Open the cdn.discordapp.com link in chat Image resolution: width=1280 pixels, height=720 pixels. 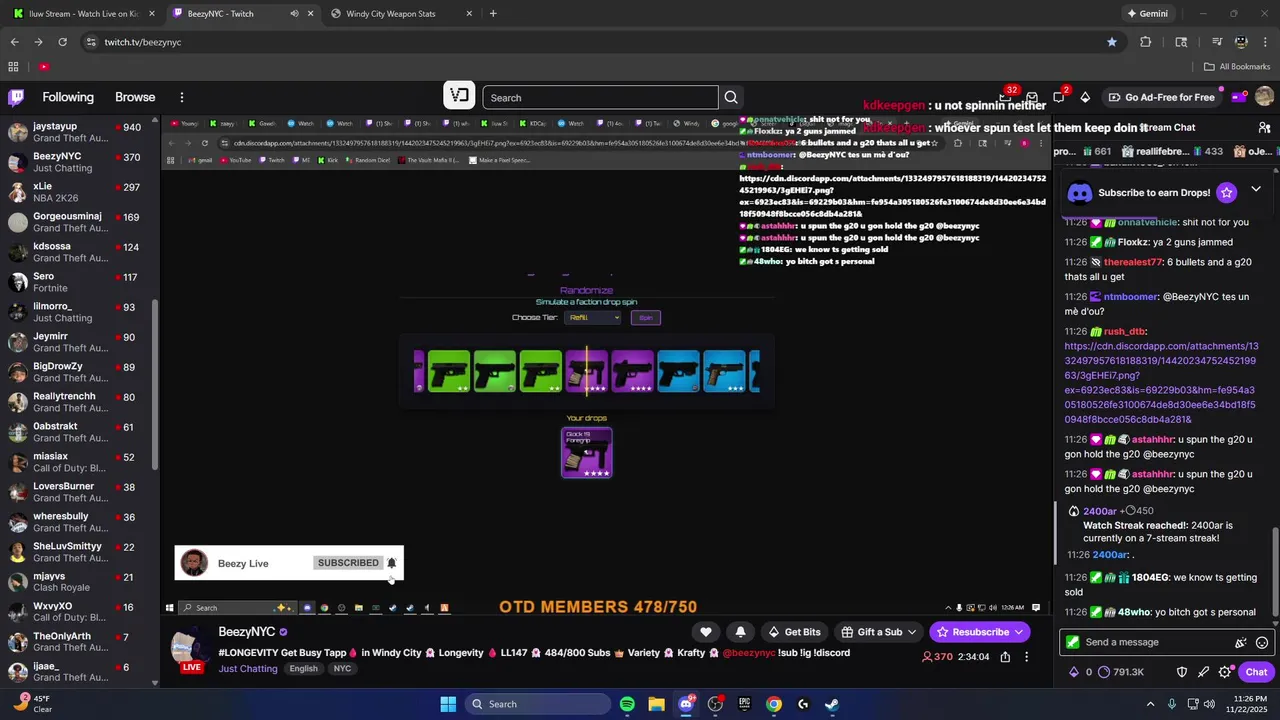(1162, 383)
